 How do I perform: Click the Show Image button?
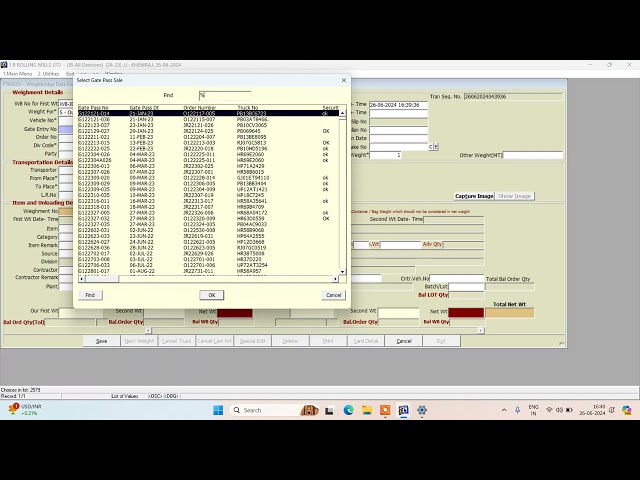point(514,196)
